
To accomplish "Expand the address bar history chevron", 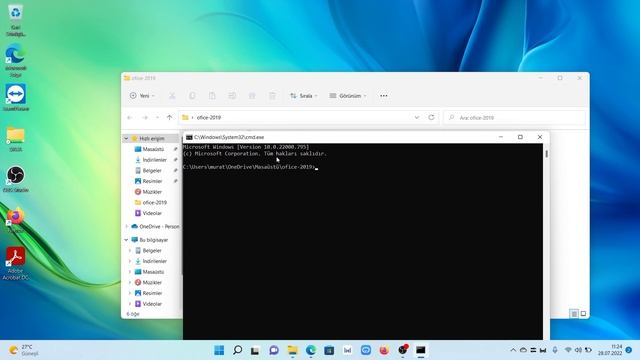I will (417, 117).
